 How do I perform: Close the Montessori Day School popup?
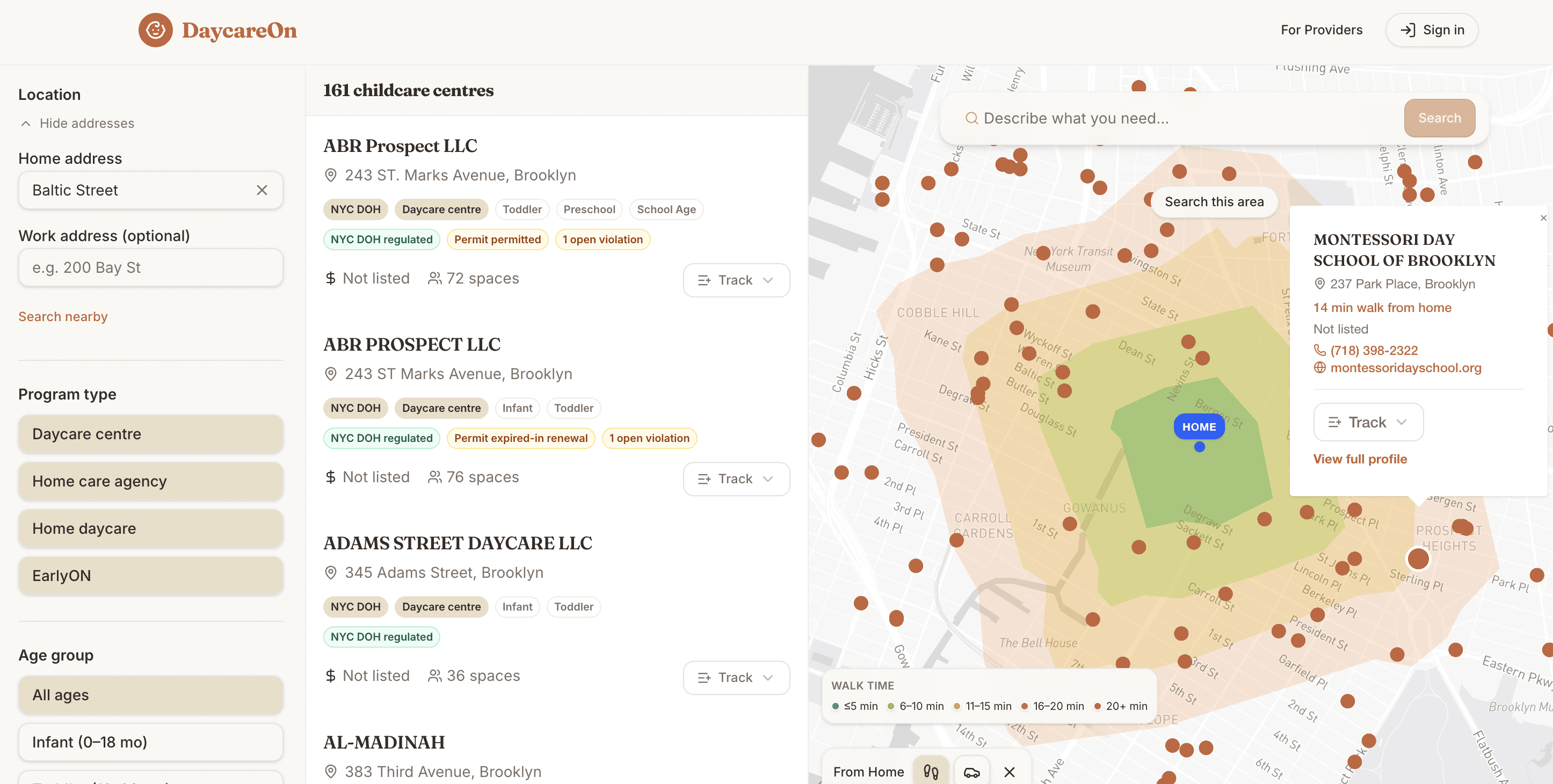(1543, 217)
